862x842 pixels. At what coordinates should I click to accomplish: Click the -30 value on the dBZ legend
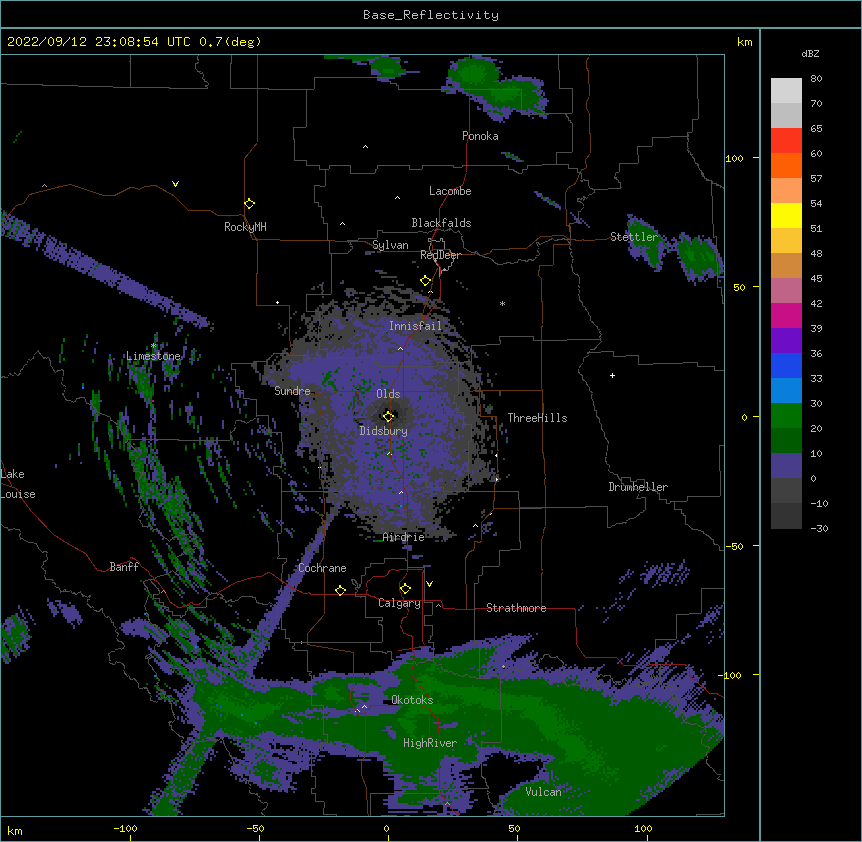(819, 528)
